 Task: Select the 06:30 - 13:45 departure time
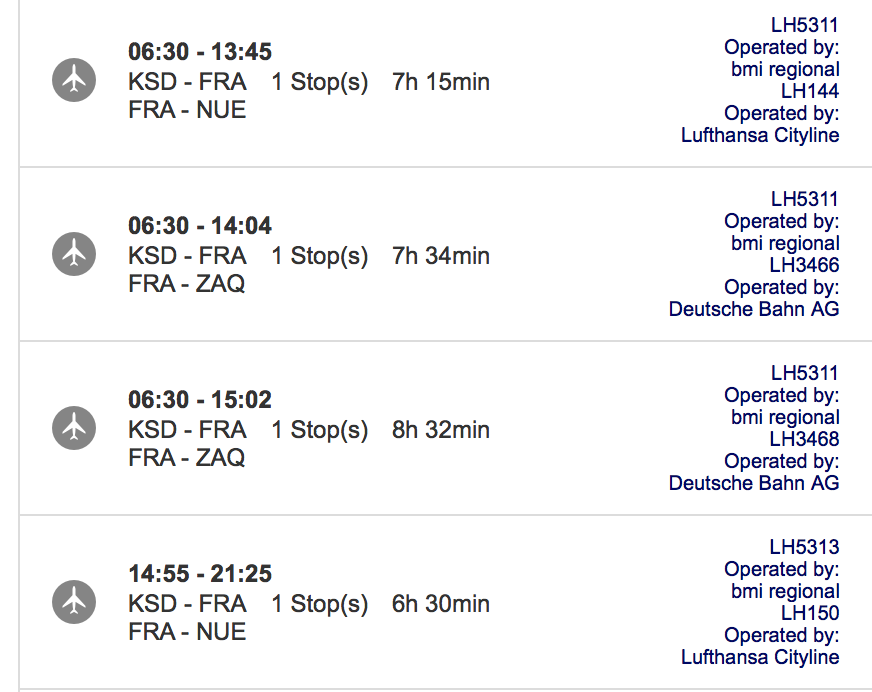coord(200,52)
